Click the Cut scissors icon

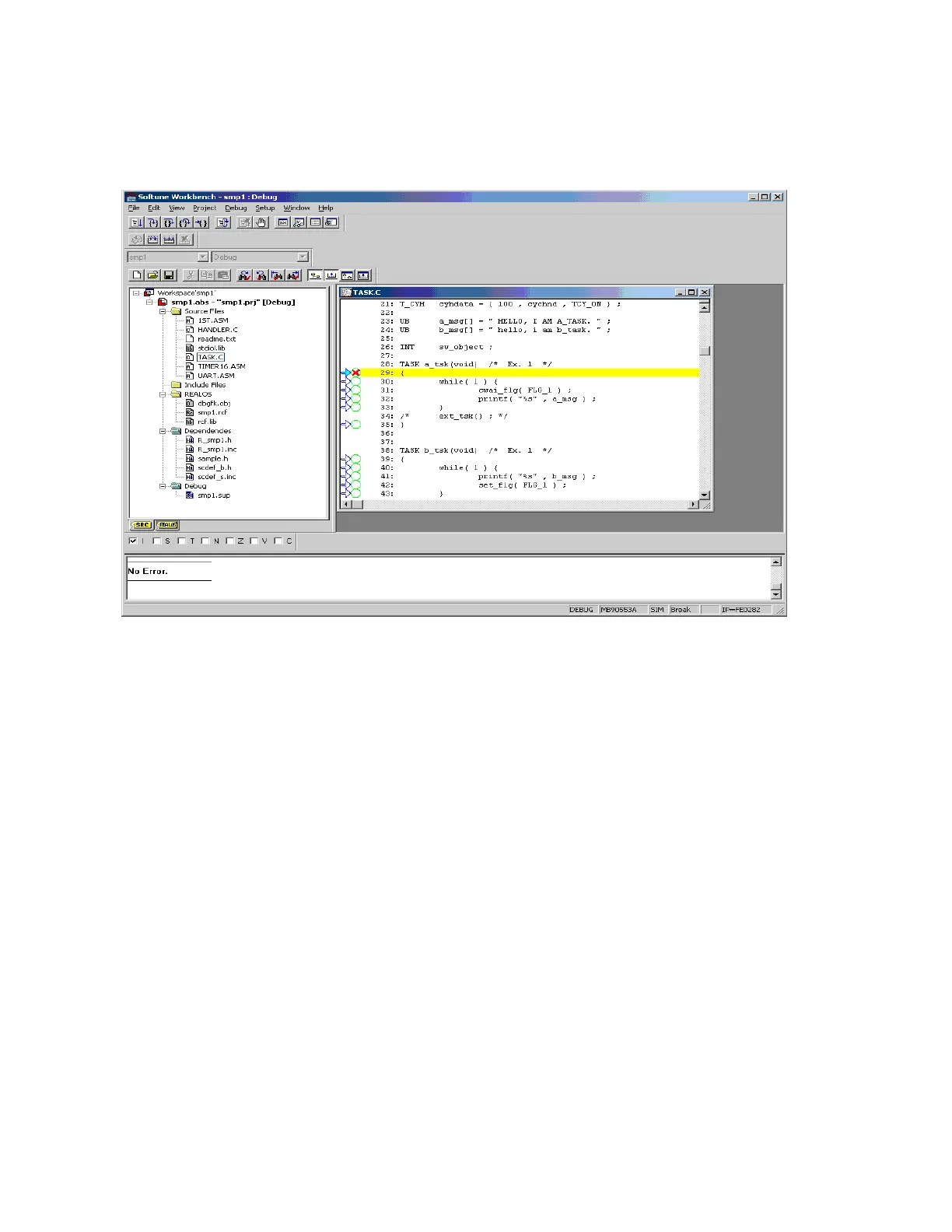coord(191,275)
